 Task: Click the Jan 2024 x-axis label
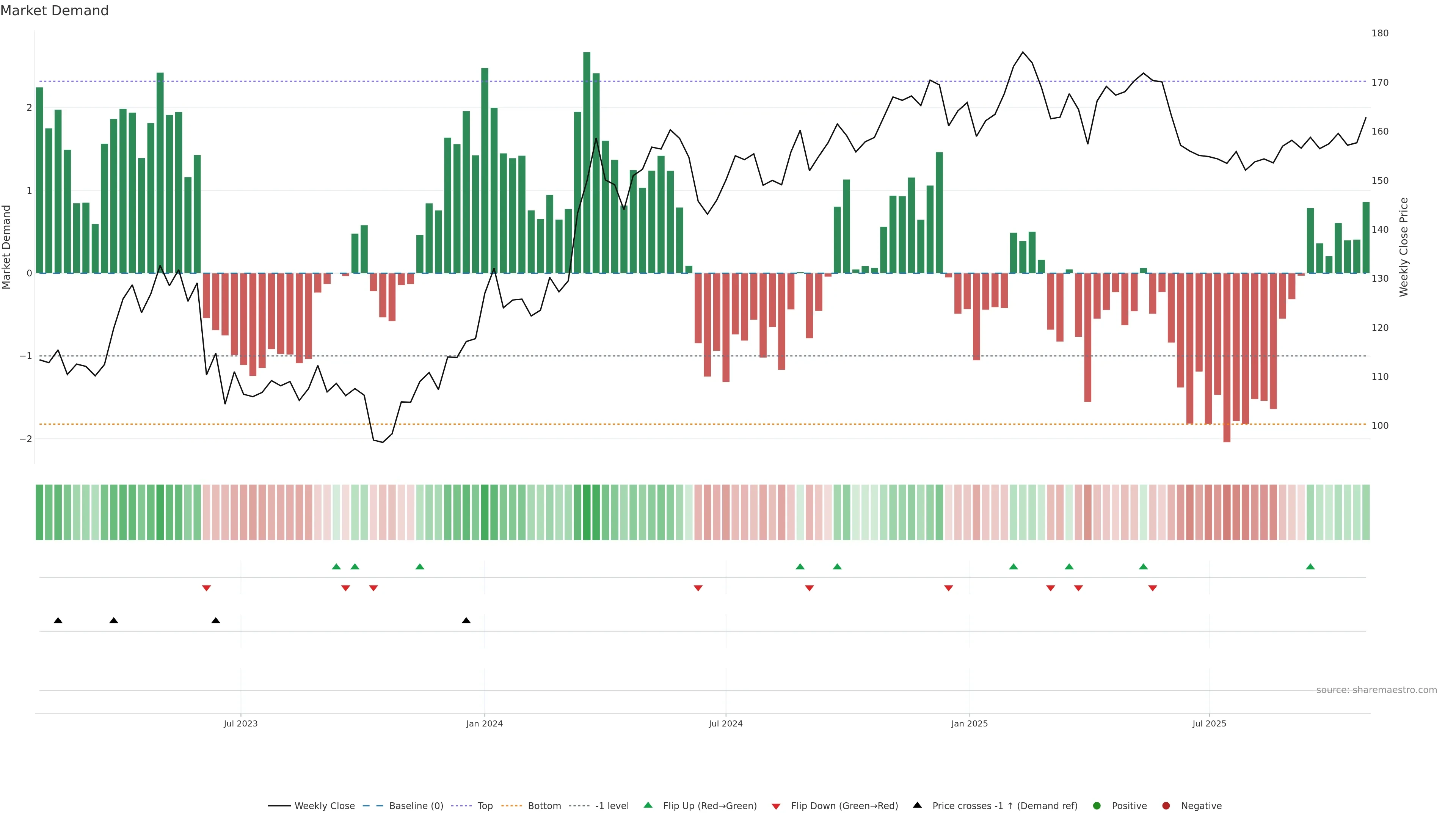point(485,723)
